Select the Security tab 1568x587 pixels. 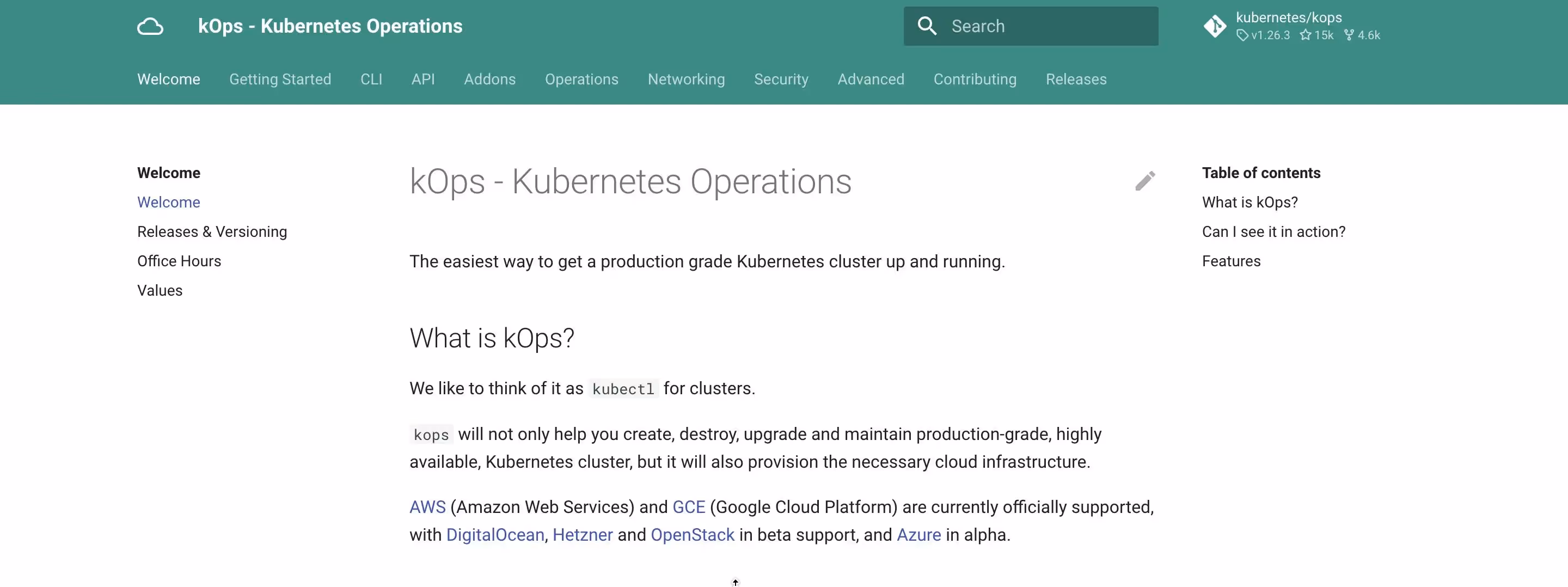coord(781,79)
